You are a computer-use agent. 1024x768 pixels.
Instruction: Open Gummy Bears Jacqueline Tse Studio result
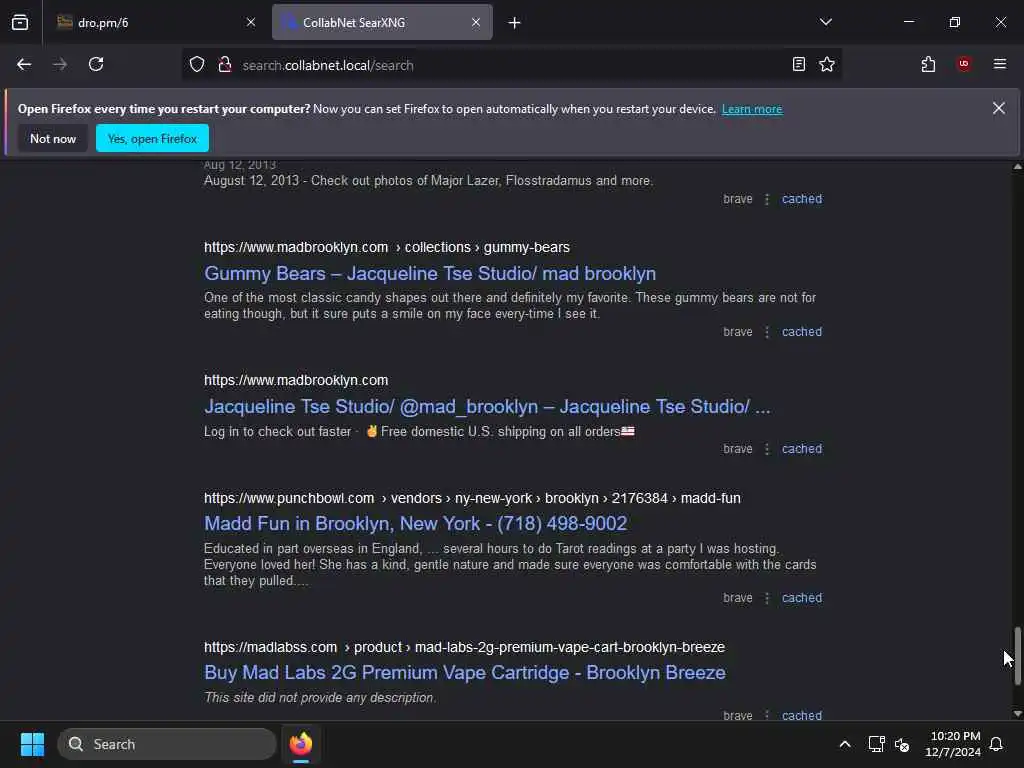tap(430, 274)
